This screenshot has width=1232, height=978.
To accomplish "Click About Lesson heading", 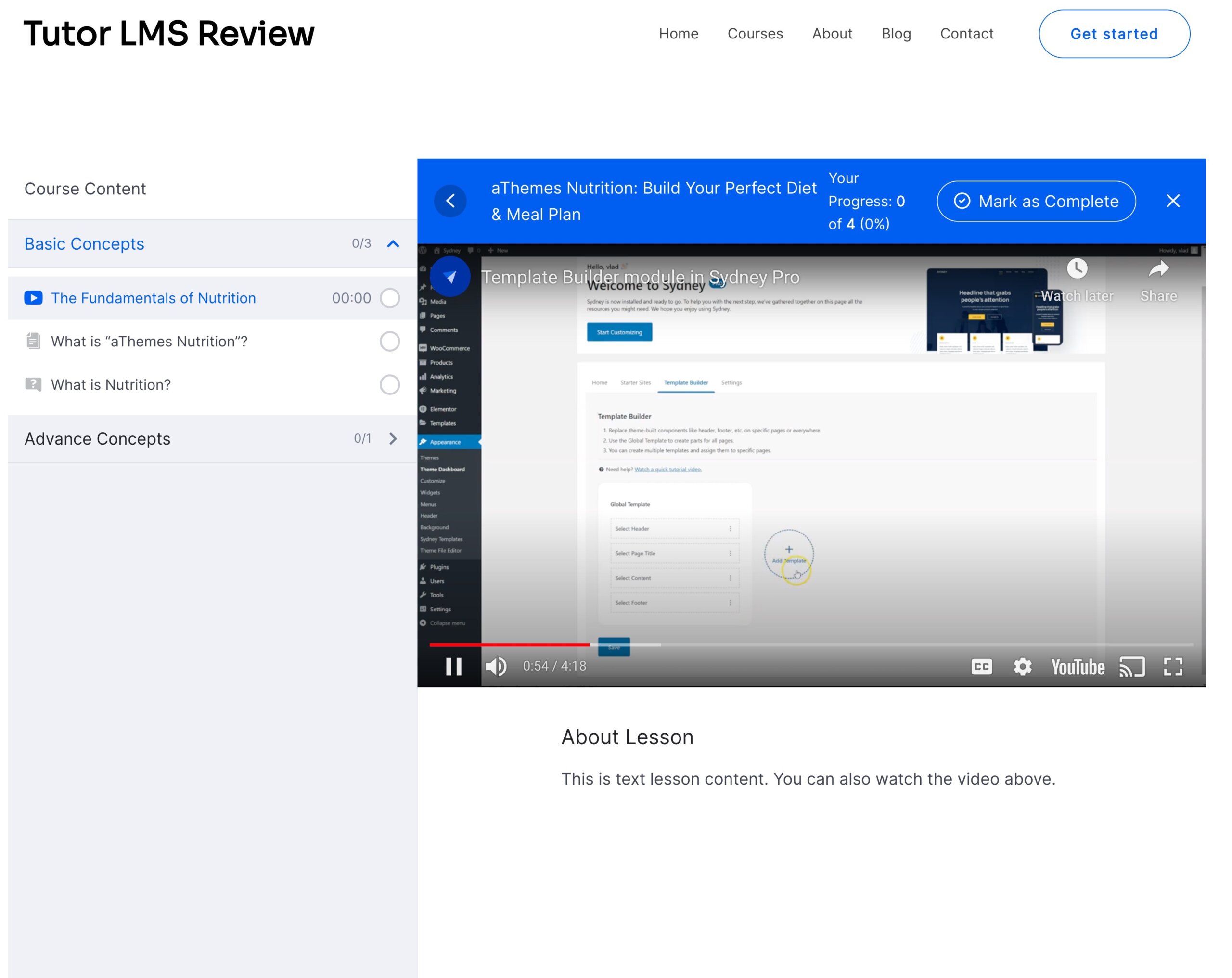I will [x=627, y=737].
